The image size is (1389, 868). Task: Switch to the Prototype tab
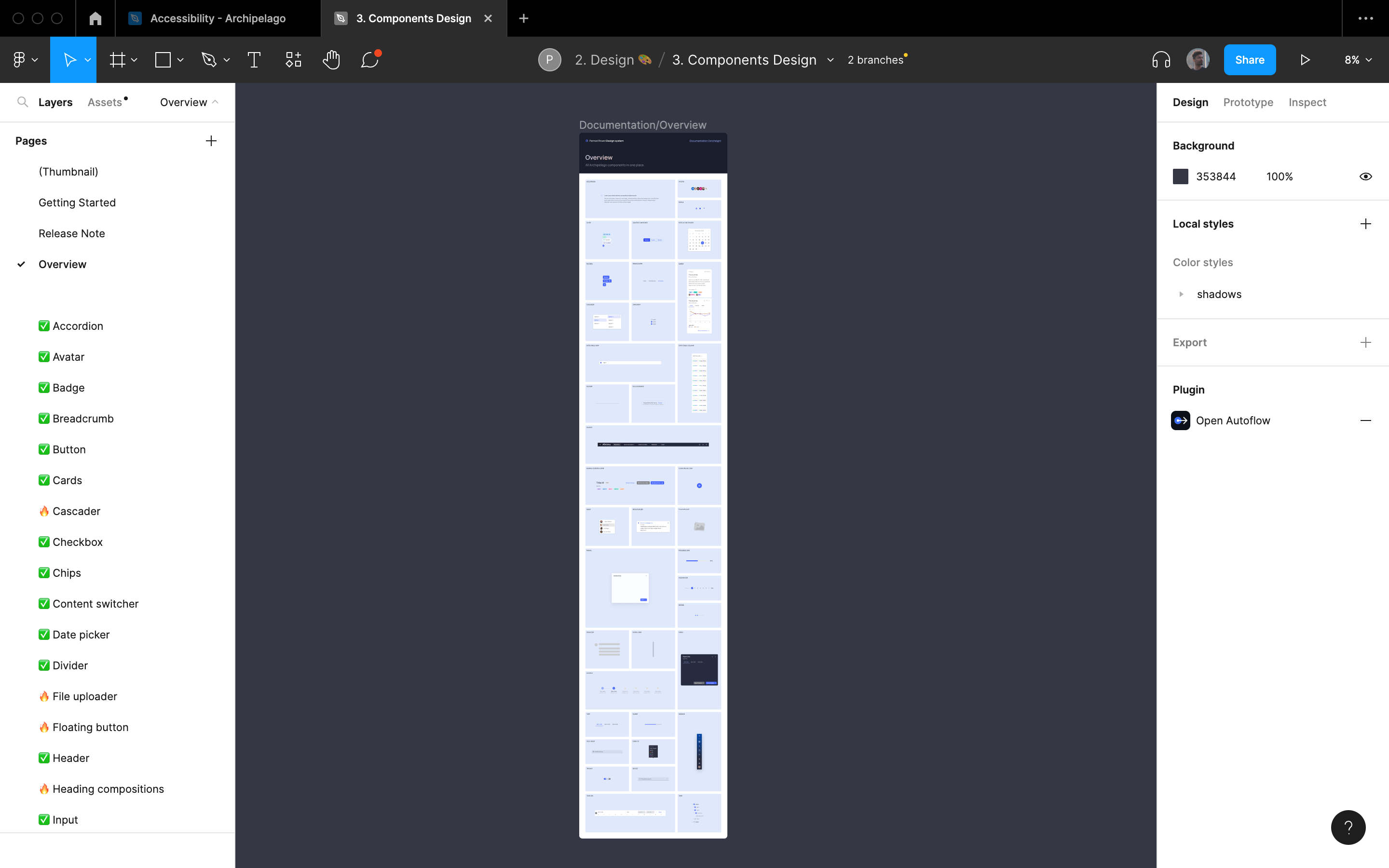coord(1248,102)
